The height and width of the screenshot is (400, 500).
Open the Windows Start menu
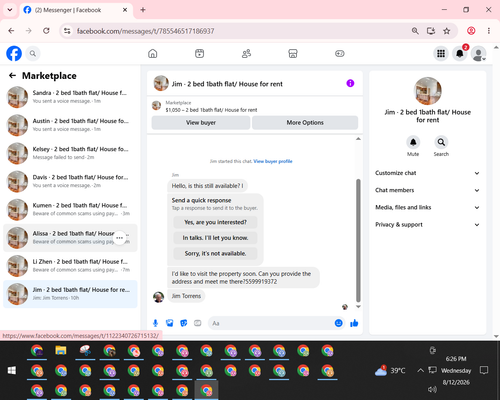click(x=12, y=370)
